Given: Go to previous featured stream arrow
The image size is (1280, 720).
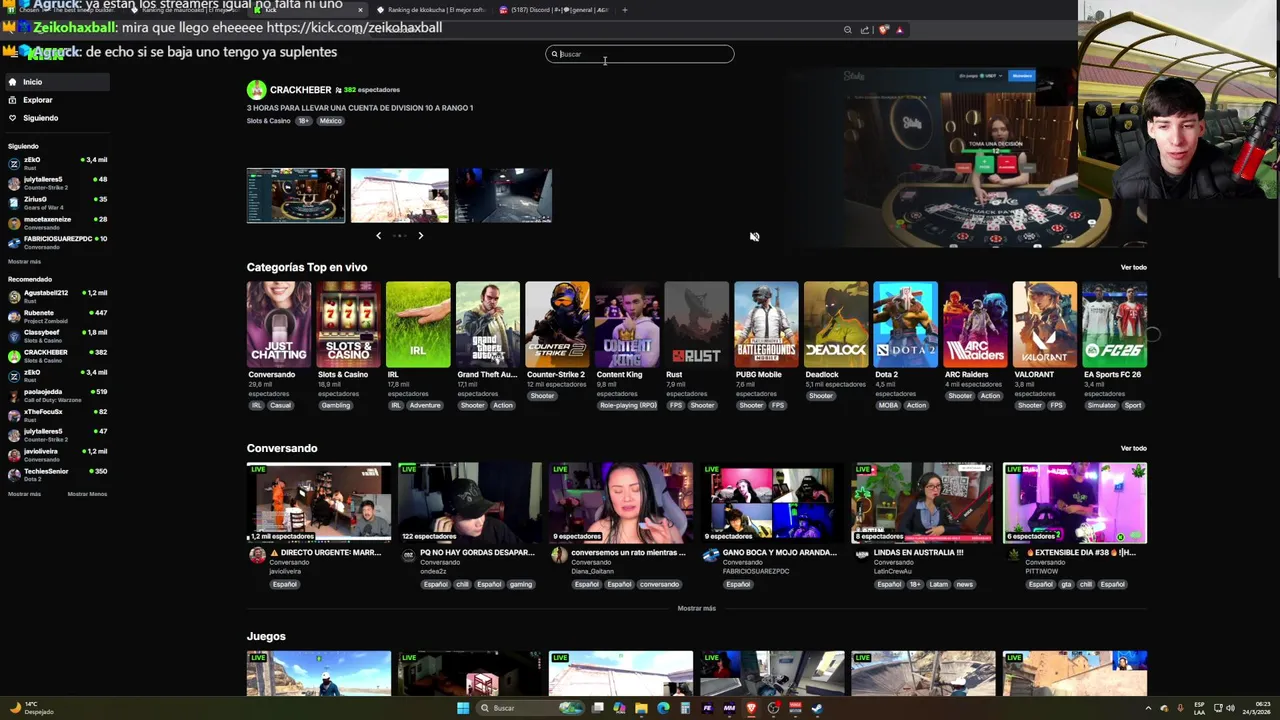Looking at the screenshot, I should pyautogui.click(x=378, y=236).
